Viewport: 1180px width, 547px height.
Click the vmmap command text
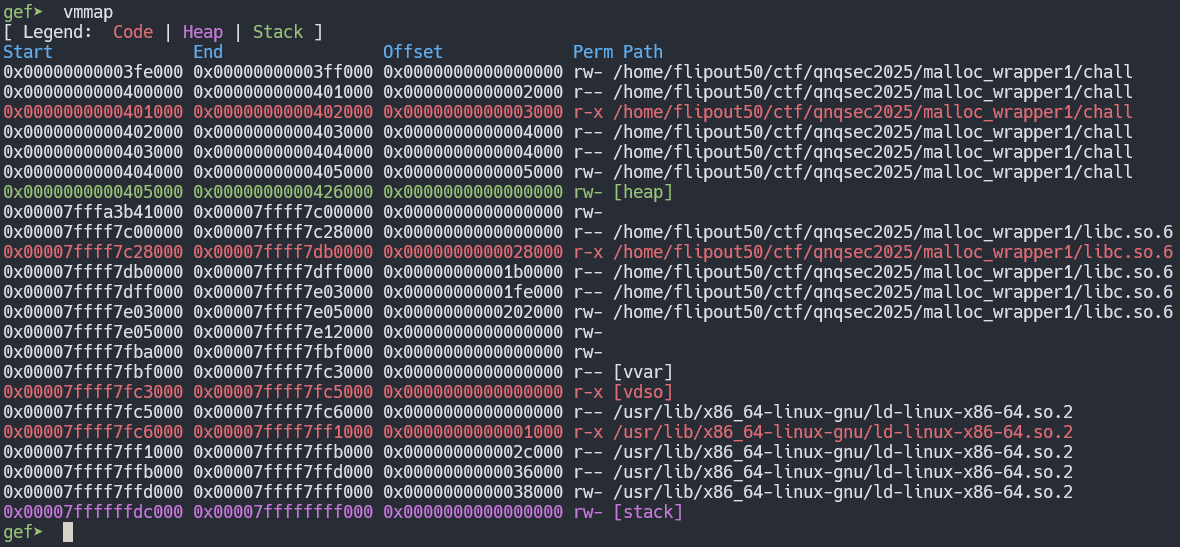point(92,11)
